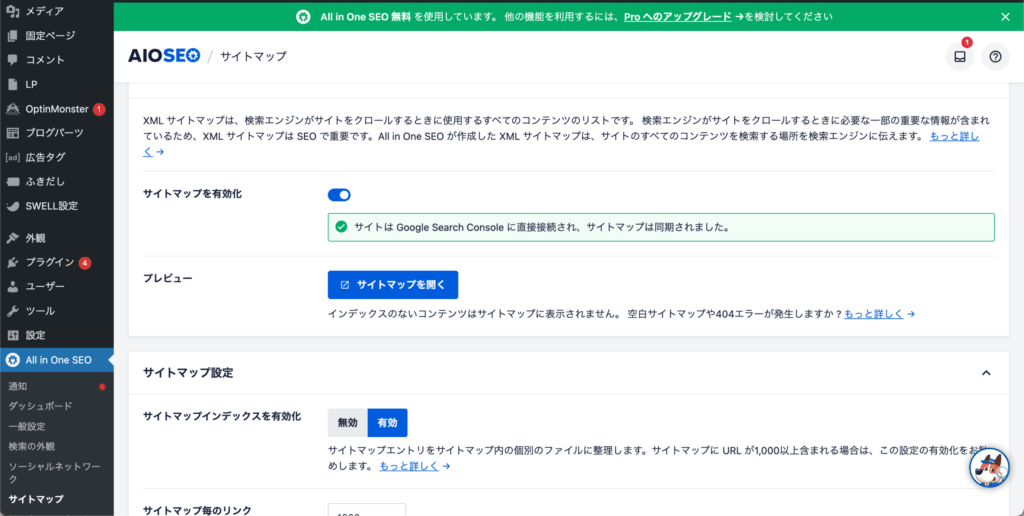Click the 外観 paintbrush icon
Screen dimensions: 1024x516
[x=12, y=238]
